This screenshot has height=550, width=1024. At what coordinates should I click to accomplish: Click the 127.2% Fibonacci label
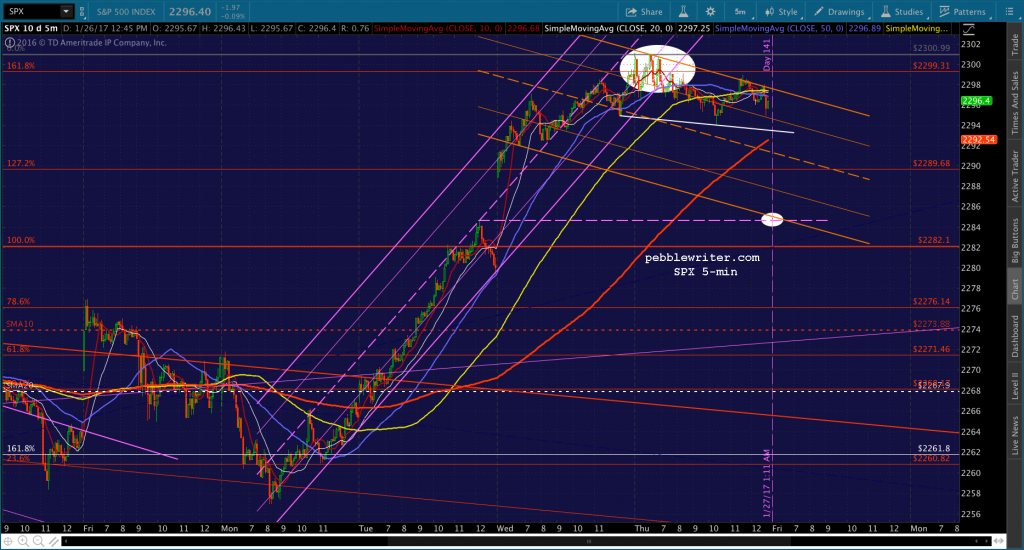tap(21, 163)
